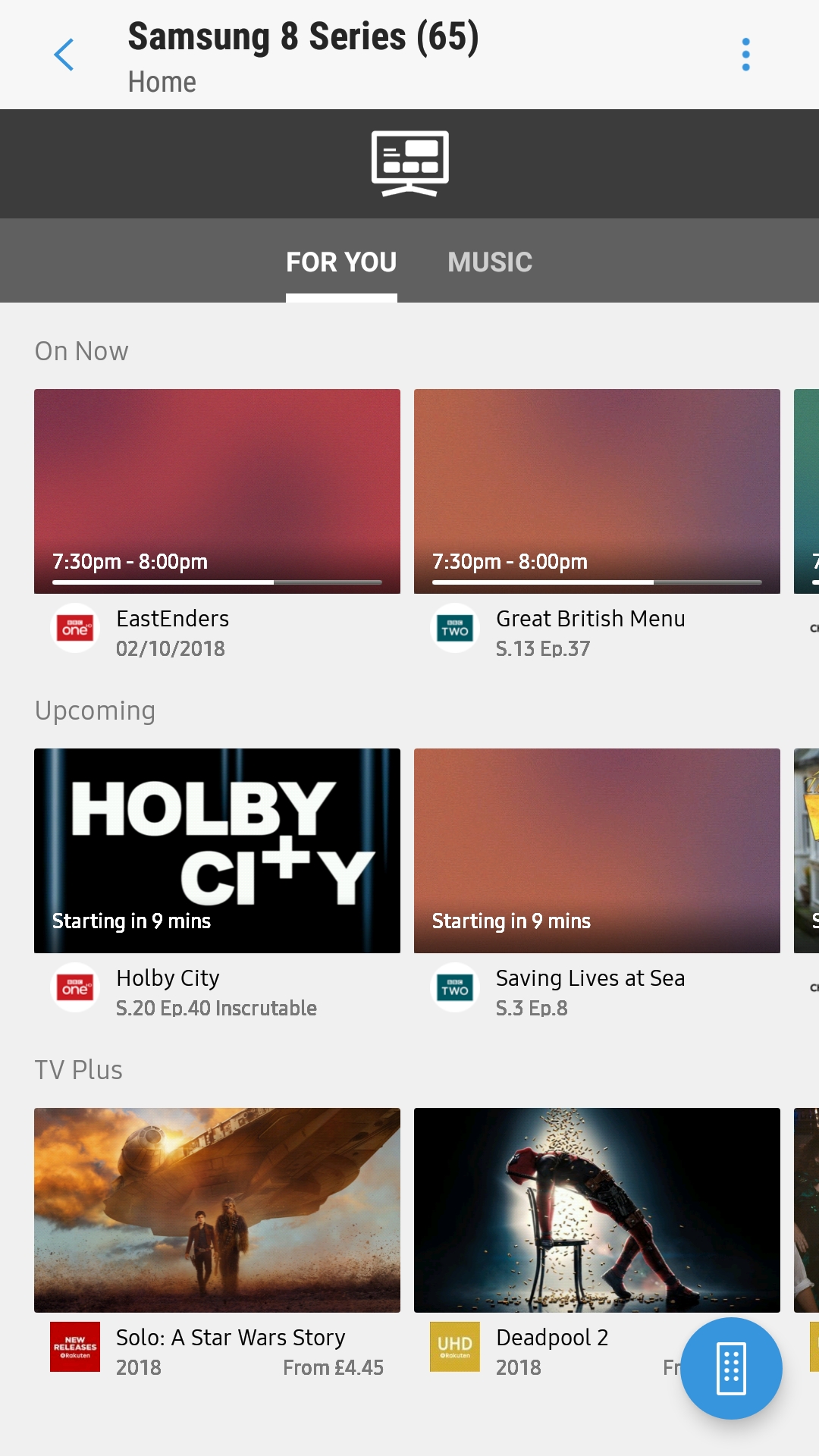Screen dimensions: 819x1456
Task: Open the Solo: A Star Wars Story poster
Action: pyautogui.click(x=217, y=1210)
